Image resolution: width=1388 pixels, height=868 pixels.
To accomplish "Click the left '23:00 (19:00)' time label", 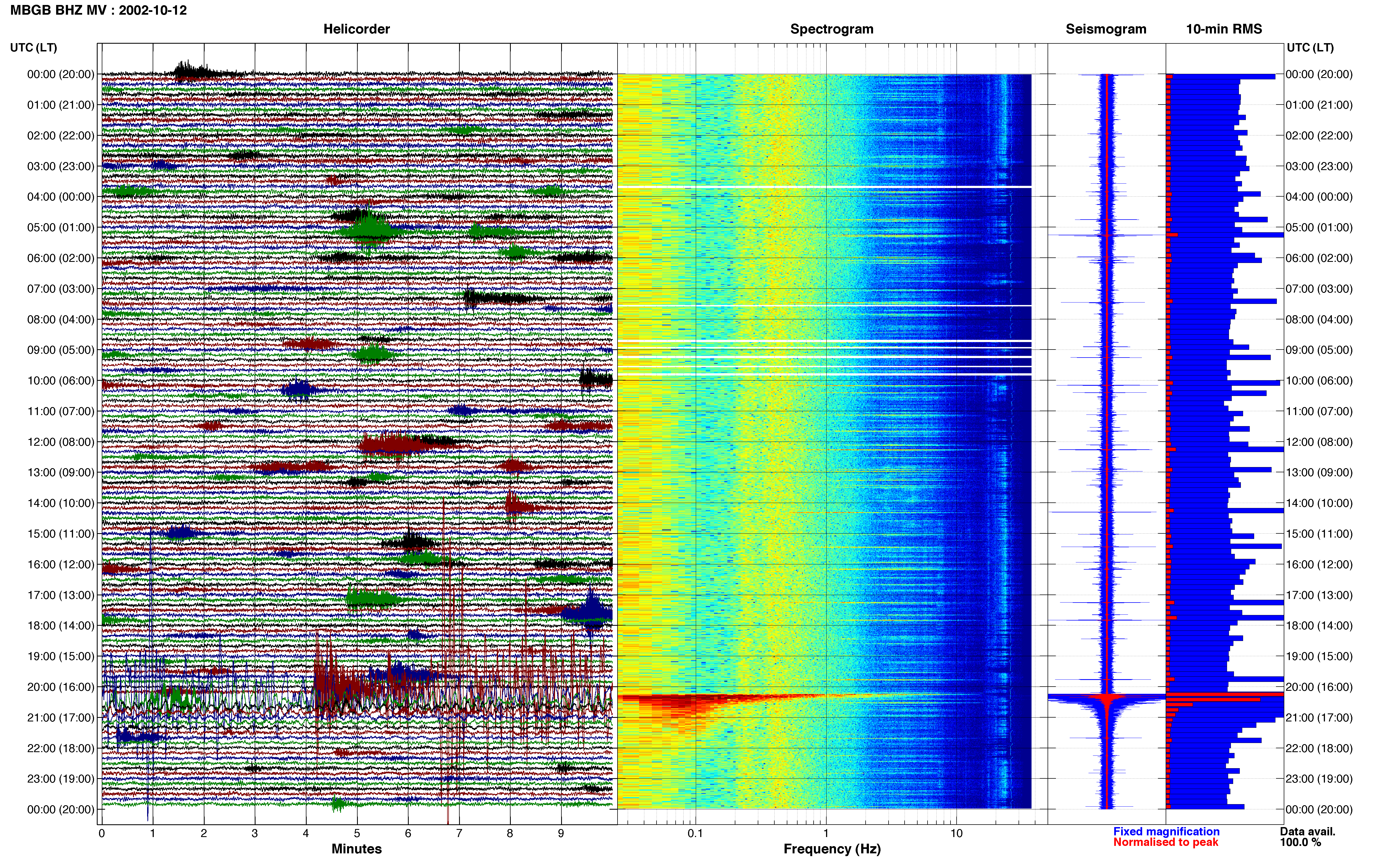I will (x=61, y=779).
